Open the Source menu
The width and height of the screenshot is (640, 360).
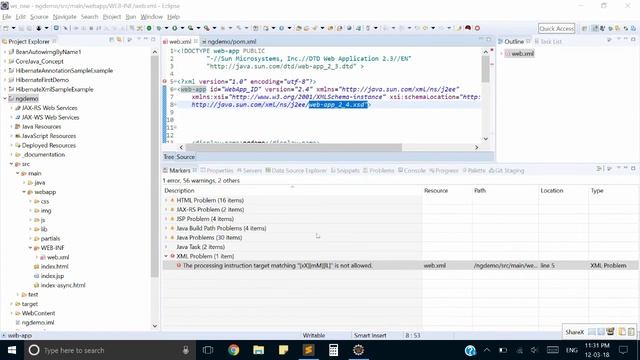(x=39, y=17)
